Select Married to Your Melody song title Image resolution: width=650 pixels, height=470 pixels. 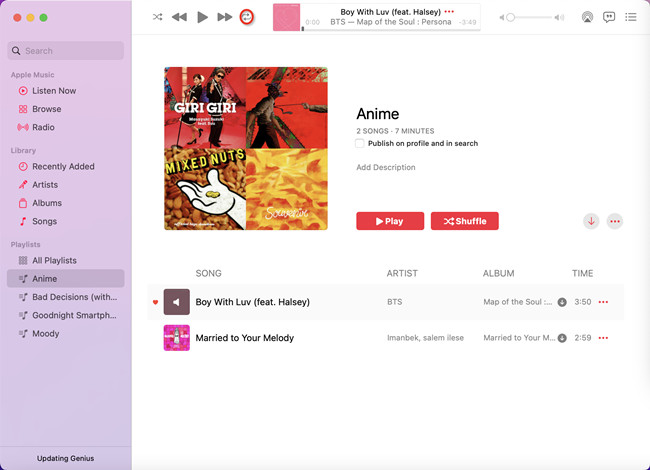click(245, 338)
